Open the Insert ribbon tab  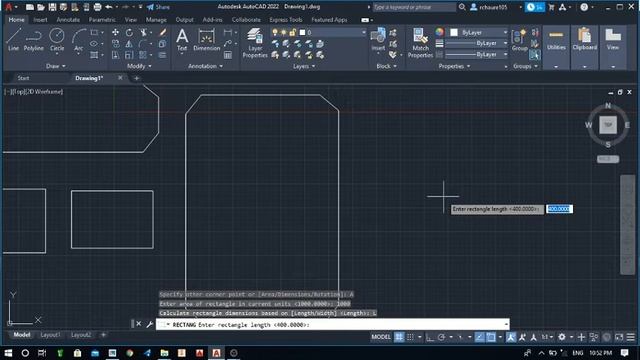(40, 20)
